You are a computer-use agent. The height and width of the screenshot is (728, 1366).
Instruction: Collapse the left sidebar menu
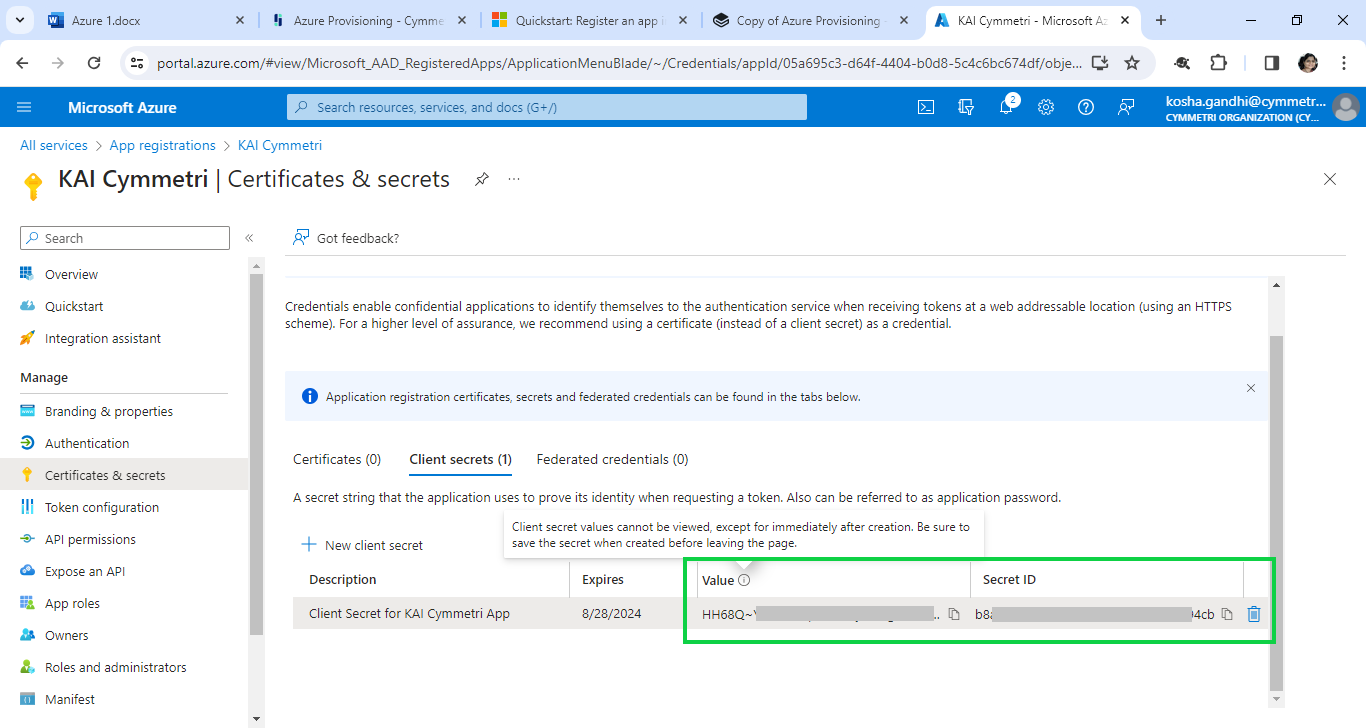tap(249, 238)
